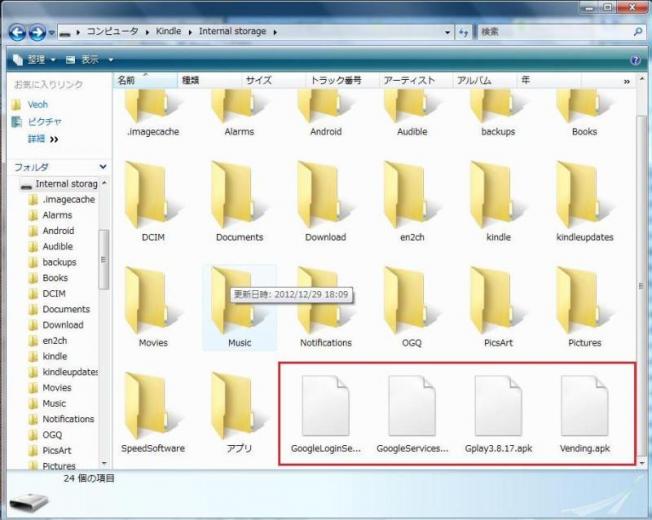
Task: Open the ピクチャ favorite link
Action: [x=44, y=122]
